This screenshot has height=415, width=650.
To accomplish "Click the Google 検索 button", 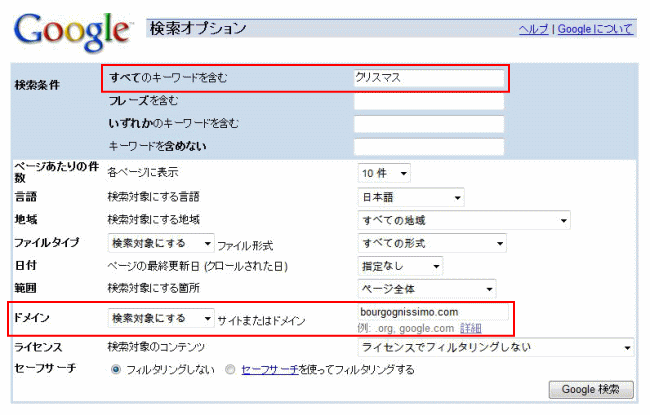I will [x=591, y=390].
